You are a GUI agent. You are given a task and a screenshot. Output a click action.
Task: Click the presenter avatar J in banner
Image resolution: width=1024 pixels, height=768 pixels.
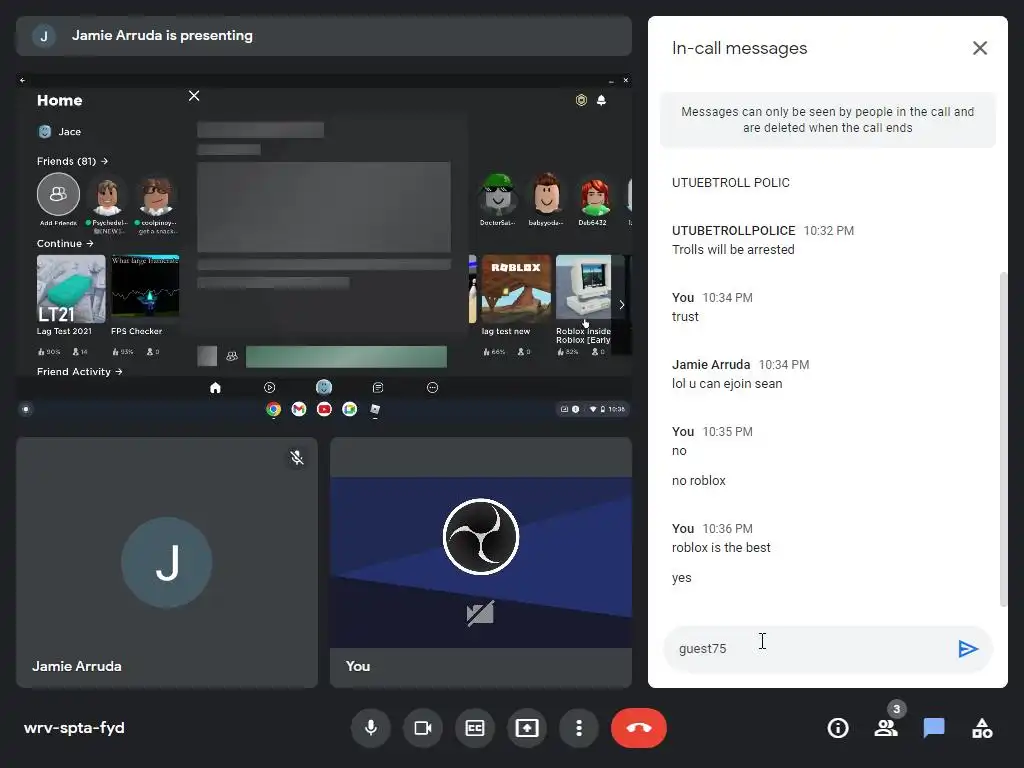click(44, 36)
